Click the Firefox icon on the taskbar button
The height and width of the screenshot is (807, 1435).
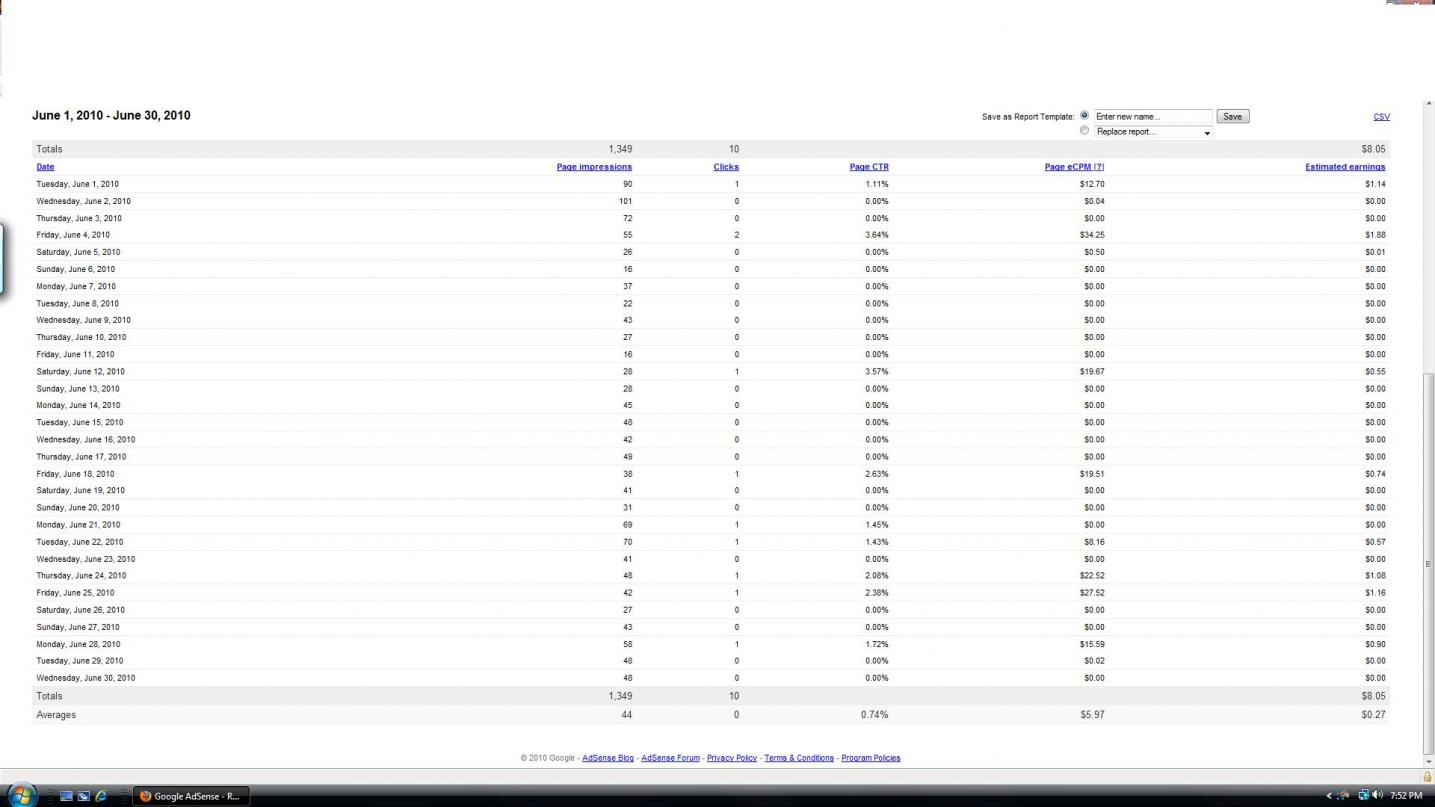click(145, 796)
